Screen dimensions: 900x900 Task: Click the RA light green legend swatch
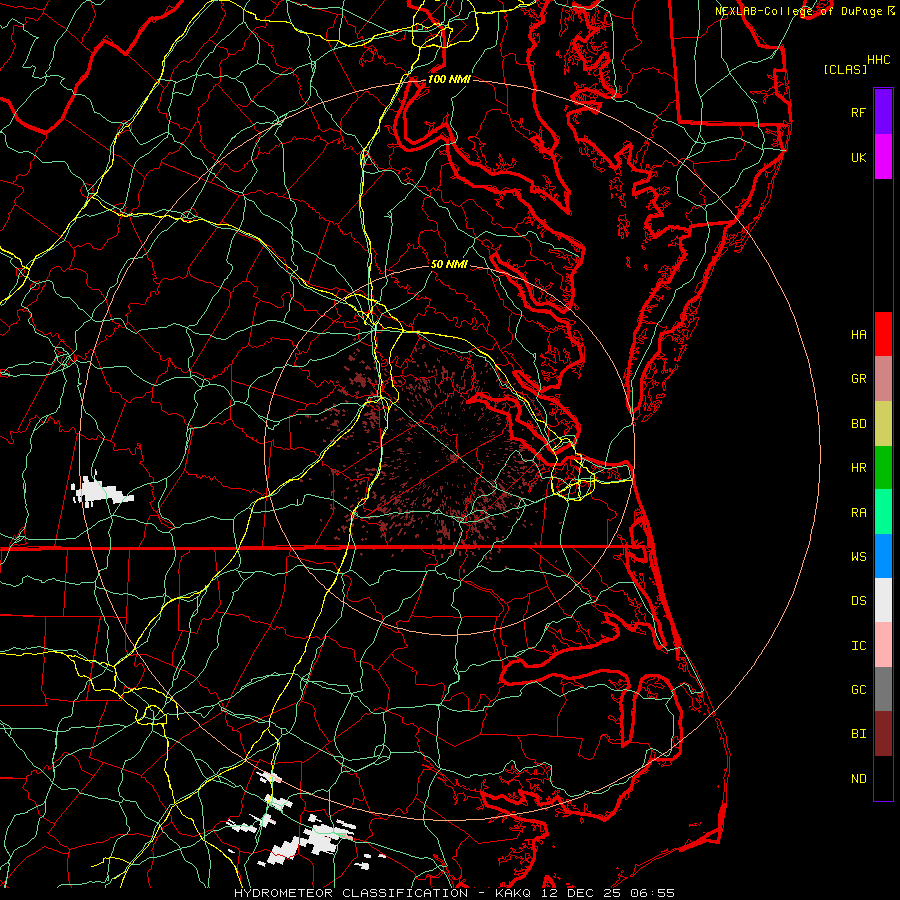pyautogui.click(x=883, y=512)
